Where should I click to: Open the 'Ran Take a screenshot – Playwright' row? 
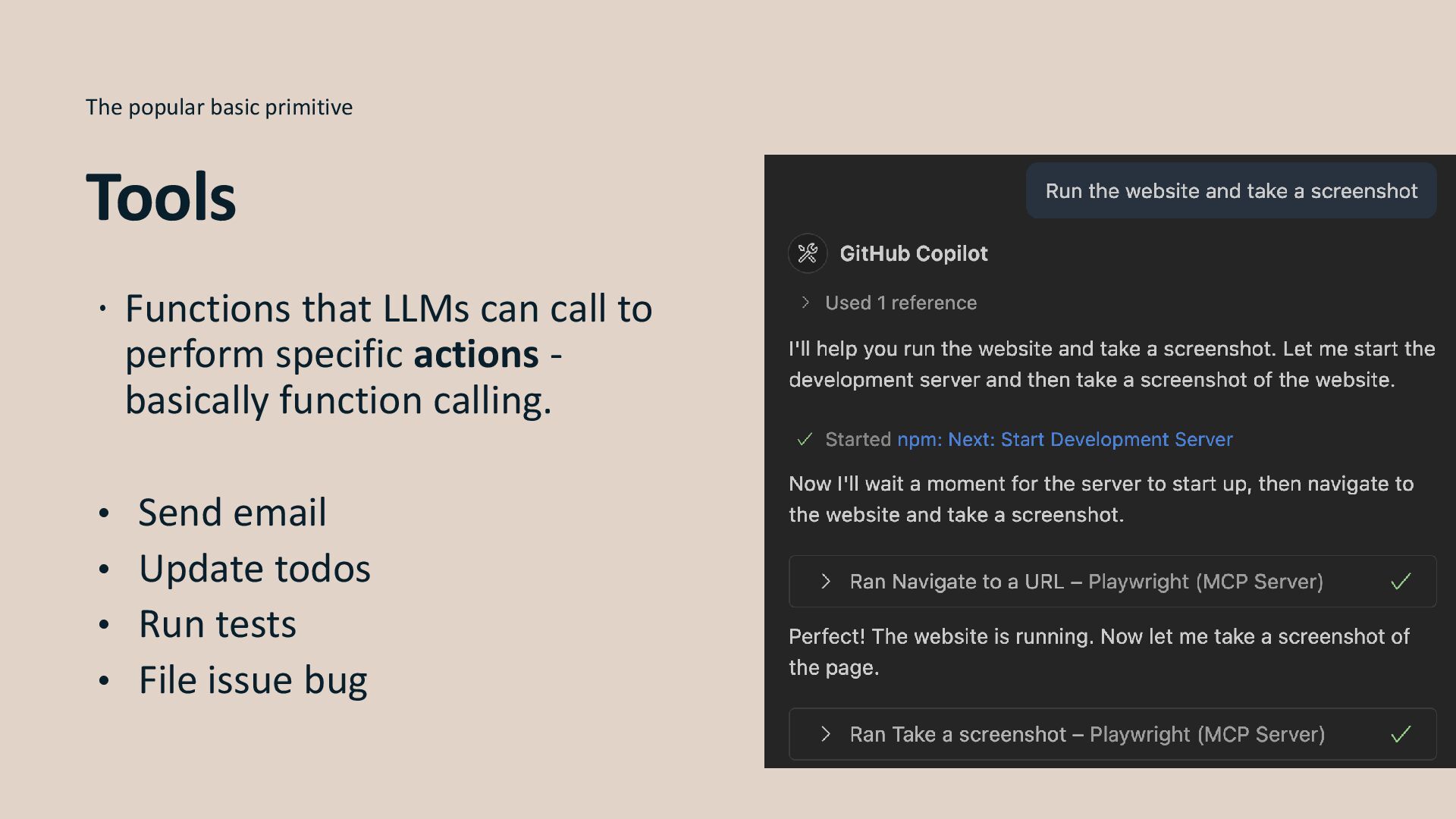[x=1112, y=734]
